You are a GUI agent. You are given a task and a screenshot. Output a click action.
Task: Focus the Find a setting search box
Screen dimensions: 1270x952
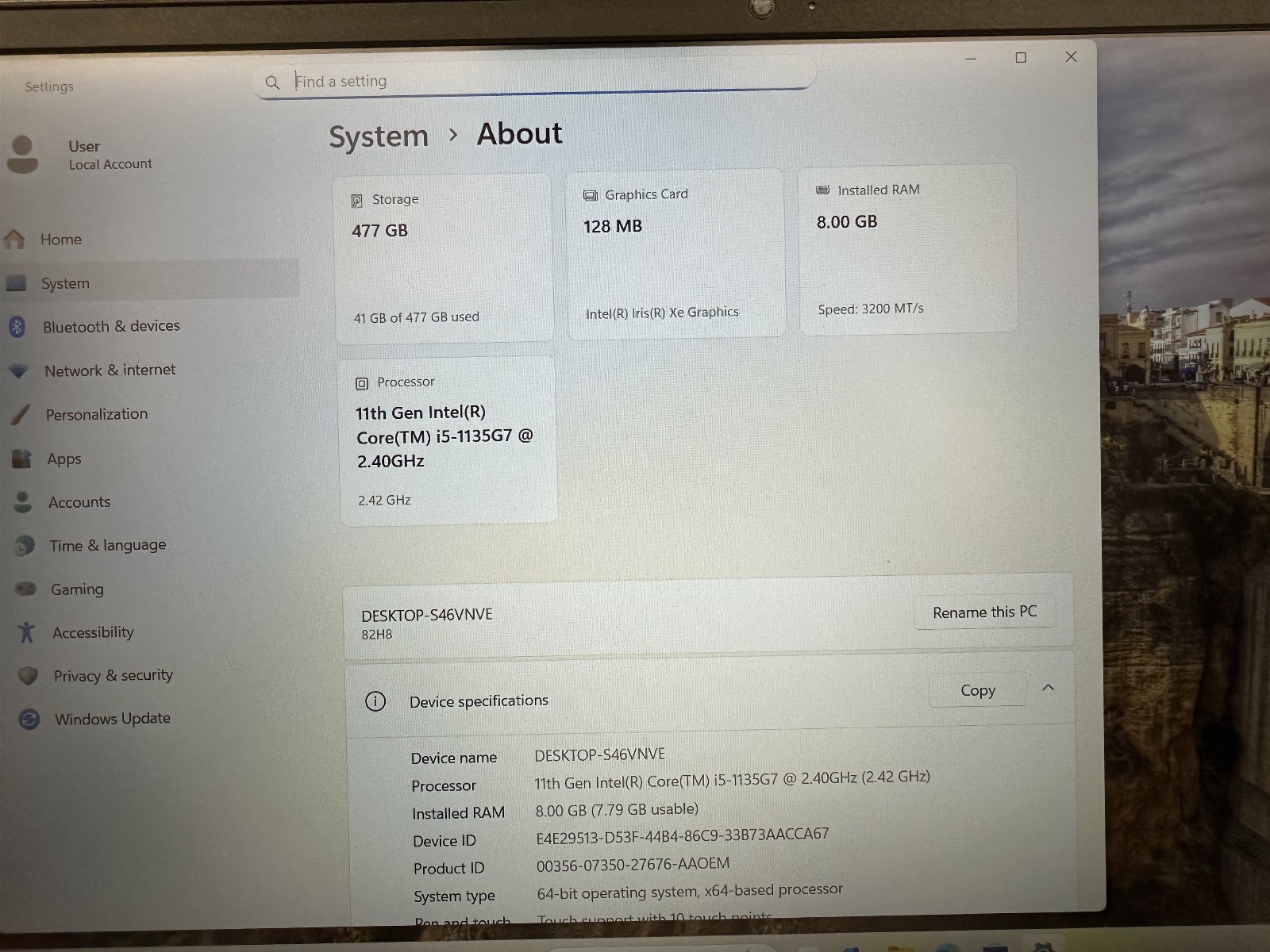(x=533, y=80)
